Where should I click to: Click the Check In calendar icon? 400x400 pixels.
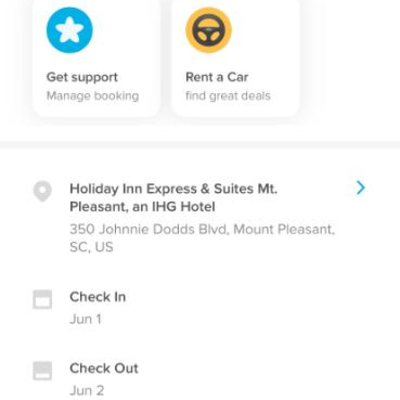click(43, 299)
